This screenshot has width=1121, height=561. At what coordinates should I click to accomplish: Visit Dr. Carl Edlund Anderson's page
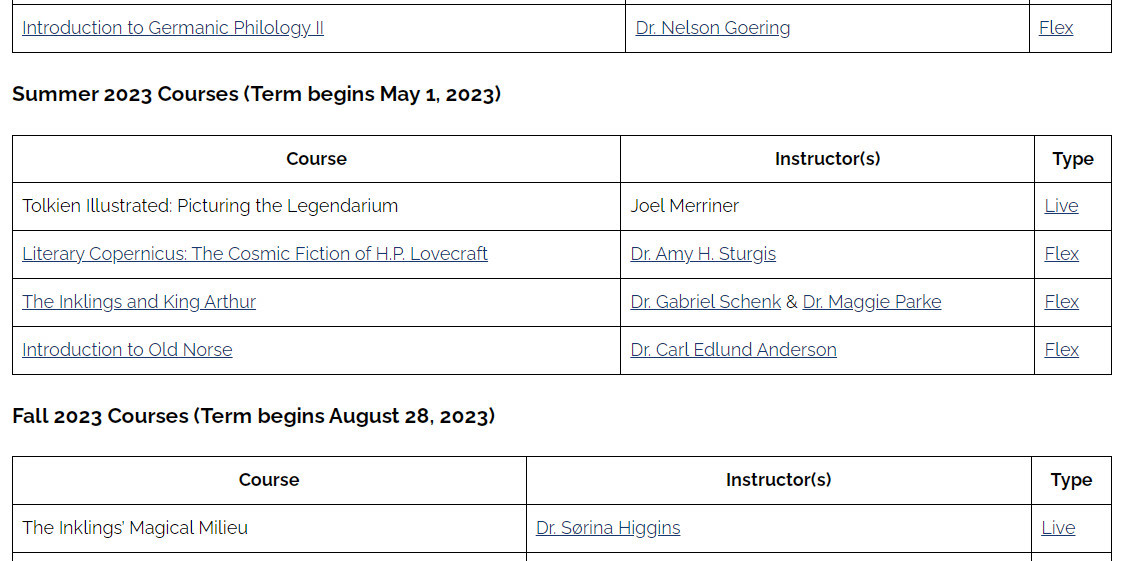click(x=733, y=350)
